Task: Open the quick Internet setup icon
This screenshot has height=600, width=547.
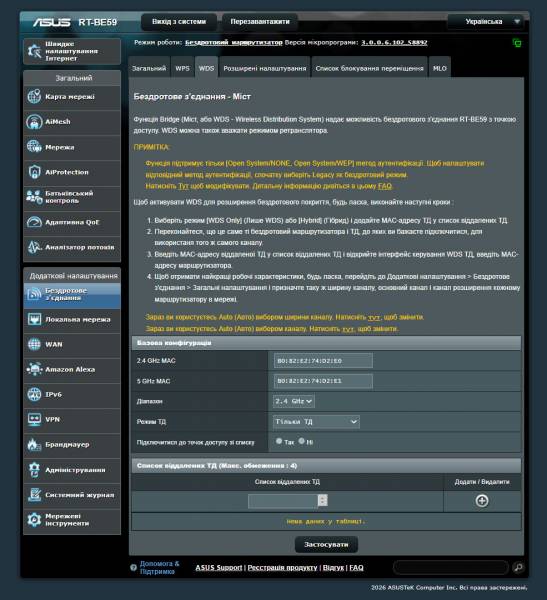Action: [34, 51]
